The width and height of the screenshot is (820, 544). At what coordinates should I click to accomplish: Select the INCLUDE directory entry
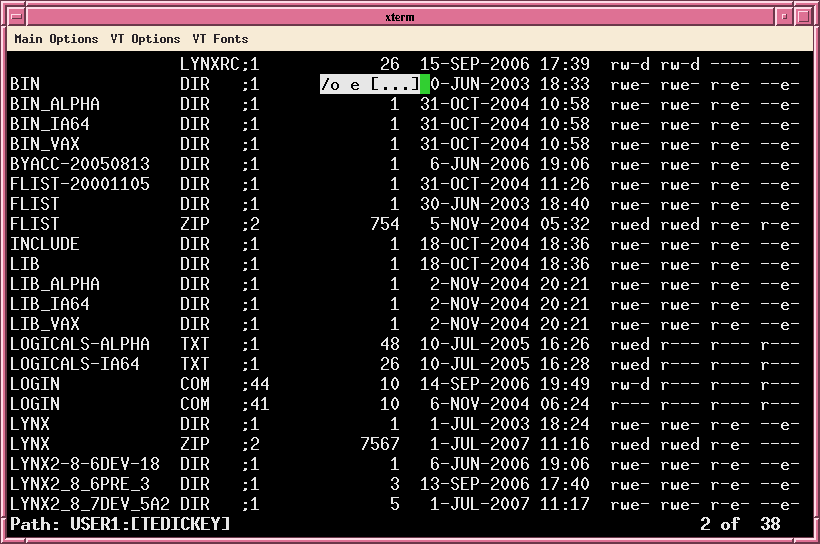[x=45, y=244]
